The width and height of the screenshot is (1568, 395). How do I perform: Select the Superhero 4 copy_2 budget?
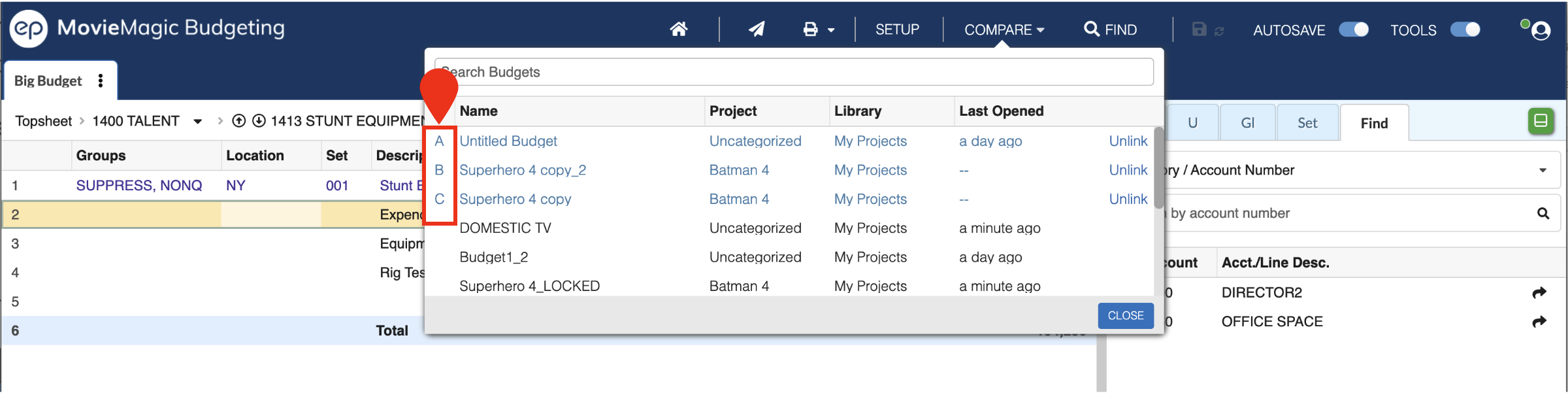(523, 170)
